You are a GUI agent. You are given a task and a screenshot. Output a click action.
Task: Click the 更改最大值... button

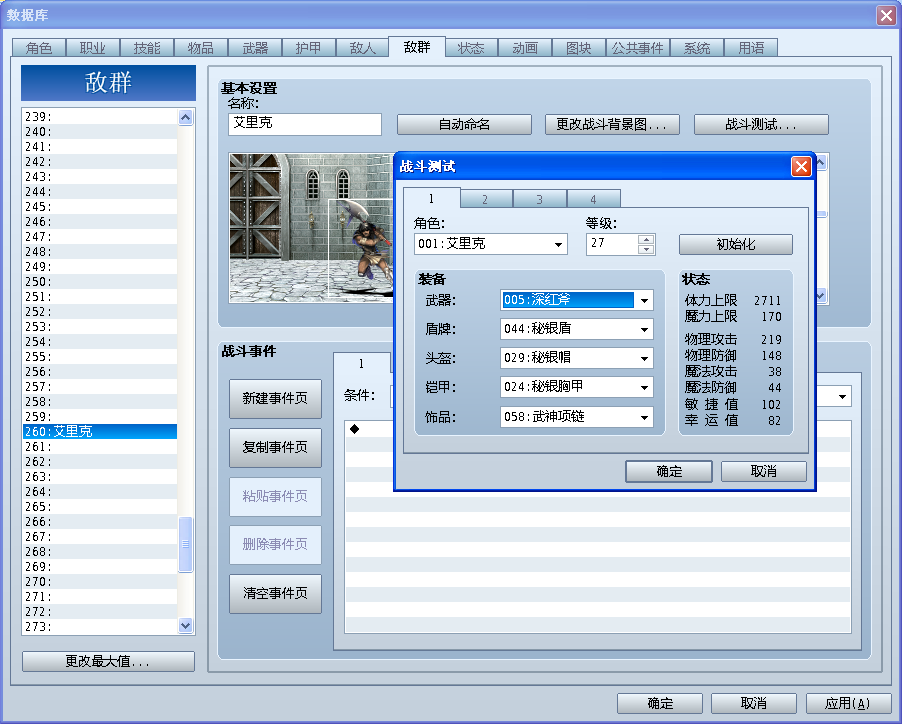(x=108, y=661)
